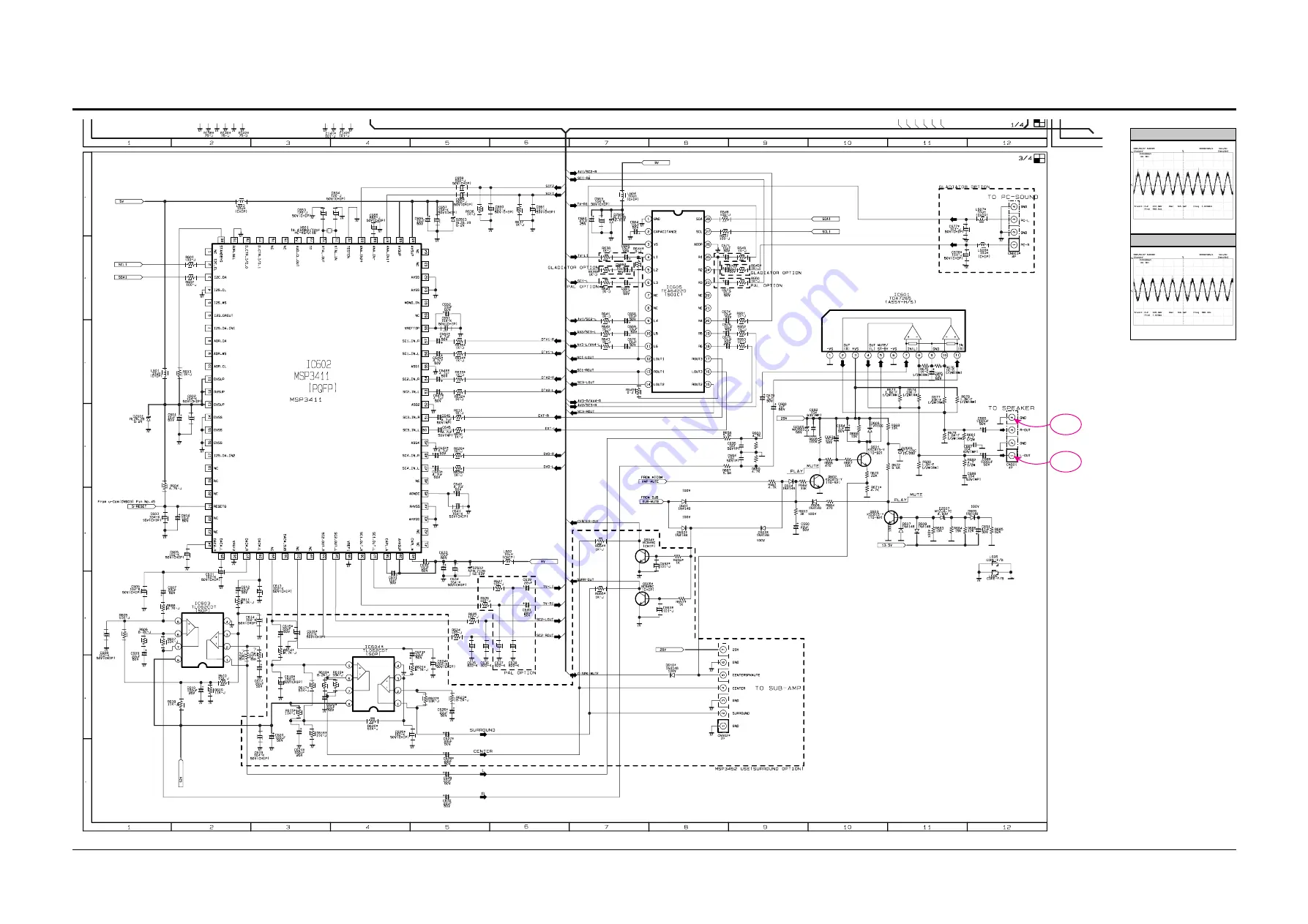Click the IC602 chip label

point(318,364)
